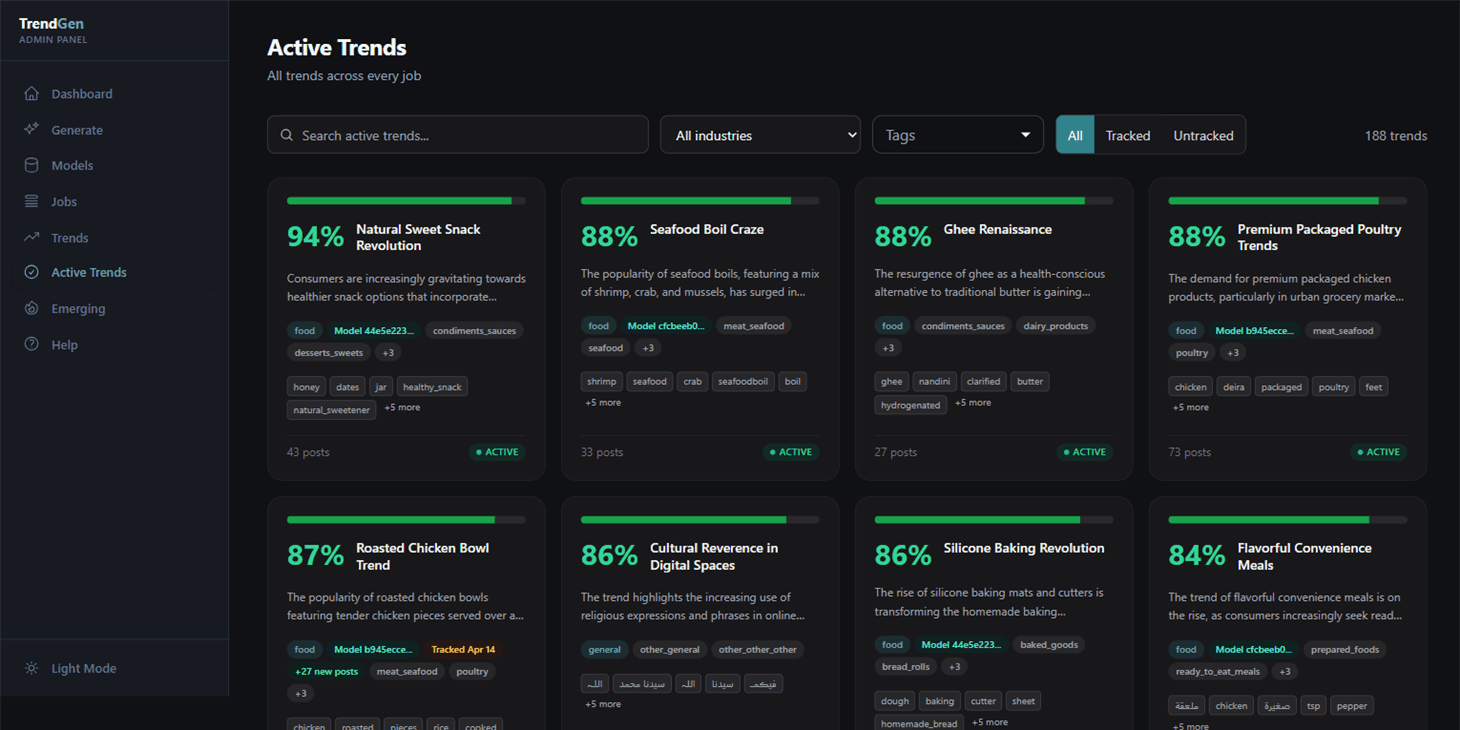
Task: Expand +5 more on Silicone Baking Revolution
Action: 990,722
